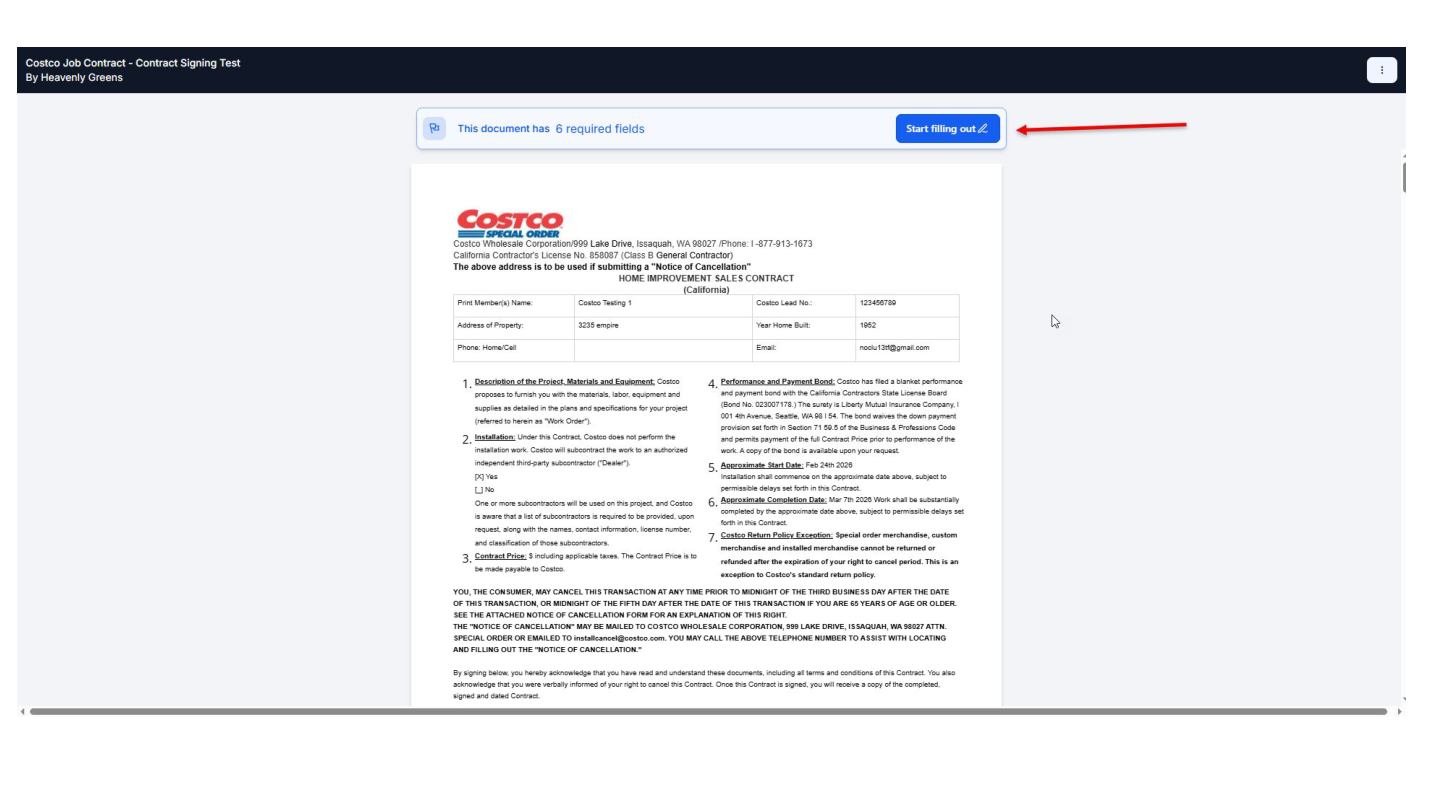Image resolution: width=1440 pixels, height=810 pixels.
Task: Click the "Costco Return Policy Exception:" heading
Action: tap(777, 536)
